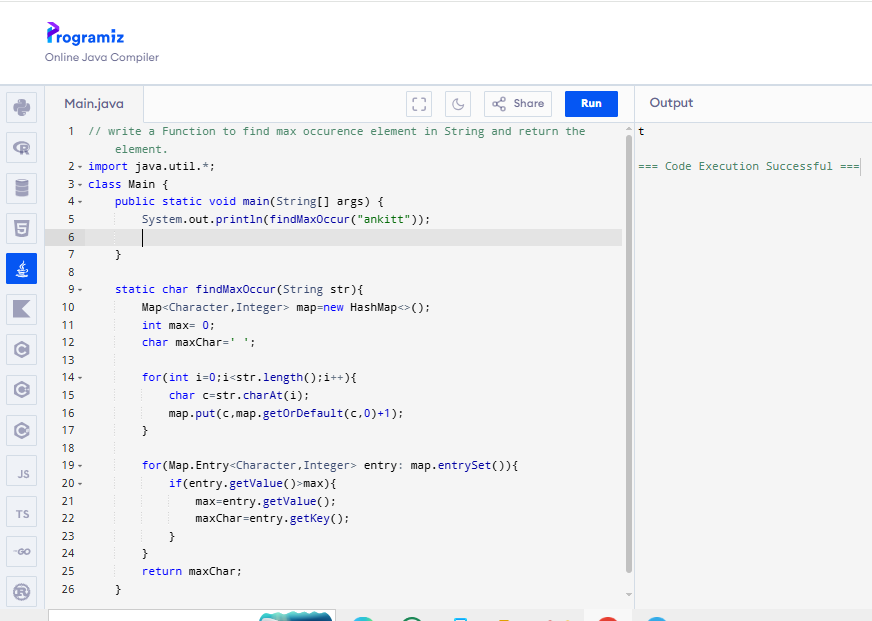Select the active Java compiler icon

(22, 269)
